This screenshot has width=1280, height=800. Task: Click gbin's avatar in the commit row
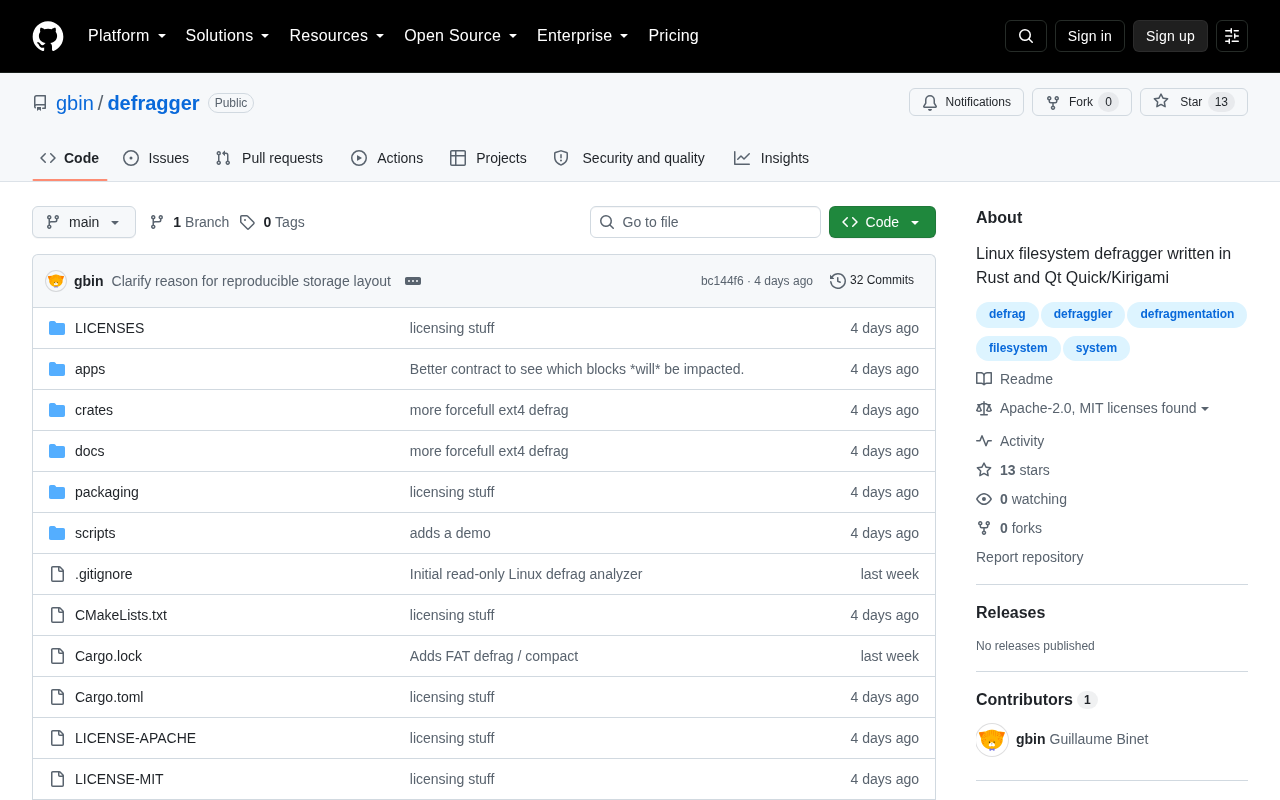point(56,281)
